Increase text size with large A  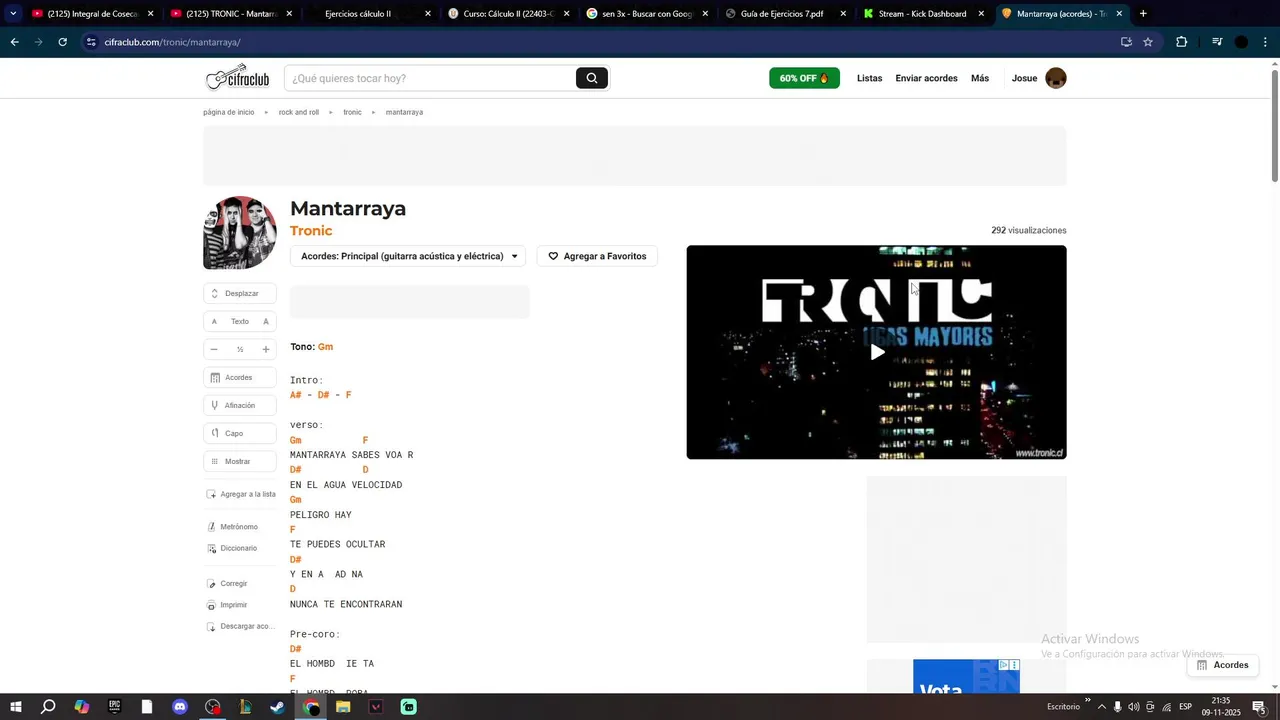pyautogui.click(x=266, y=321)
